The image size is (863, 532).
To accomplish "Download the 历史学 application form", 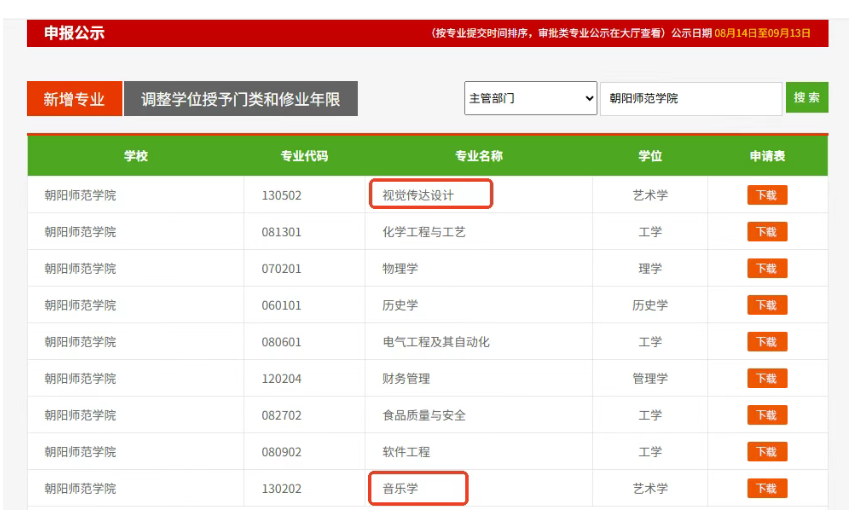I will click(766, 305).
